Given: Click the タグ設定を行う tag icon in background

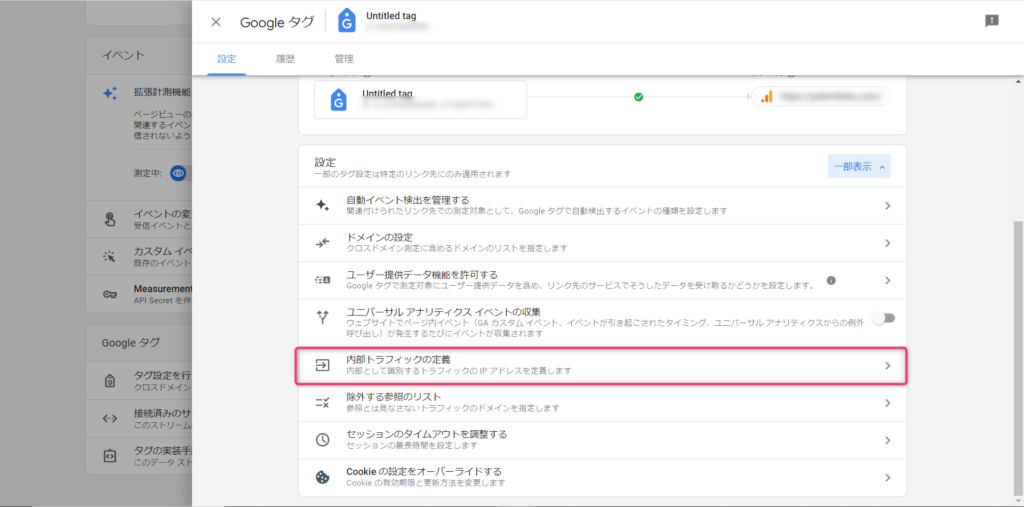Looking at the screenshot, I should tap(110, 381).
